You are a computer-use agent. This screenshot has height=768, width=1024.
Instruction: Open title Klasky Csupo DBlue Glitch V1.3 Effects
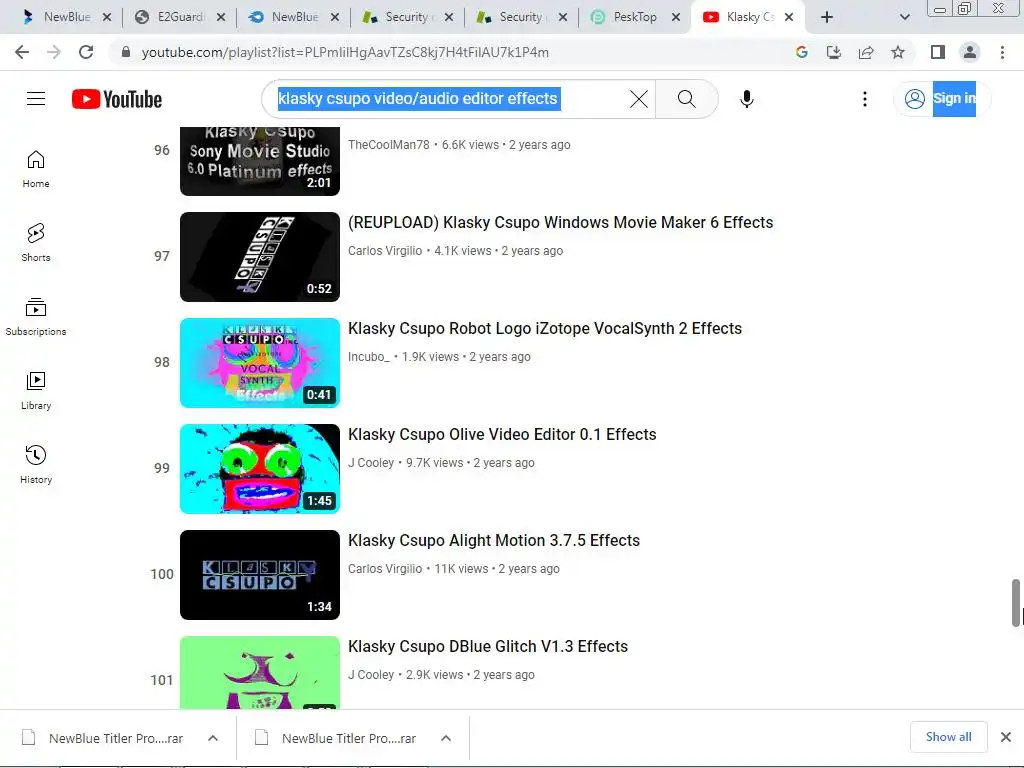(x=488, y=647)
